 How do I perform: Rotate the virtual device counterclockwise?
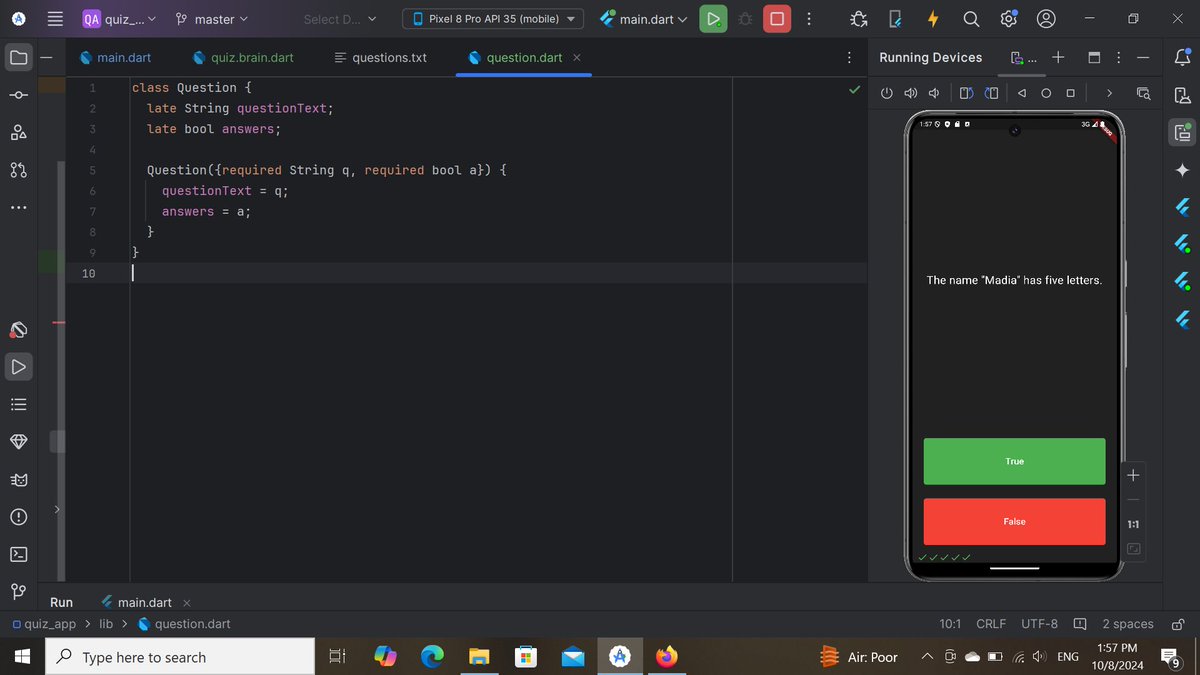click(x=966, y=93)
